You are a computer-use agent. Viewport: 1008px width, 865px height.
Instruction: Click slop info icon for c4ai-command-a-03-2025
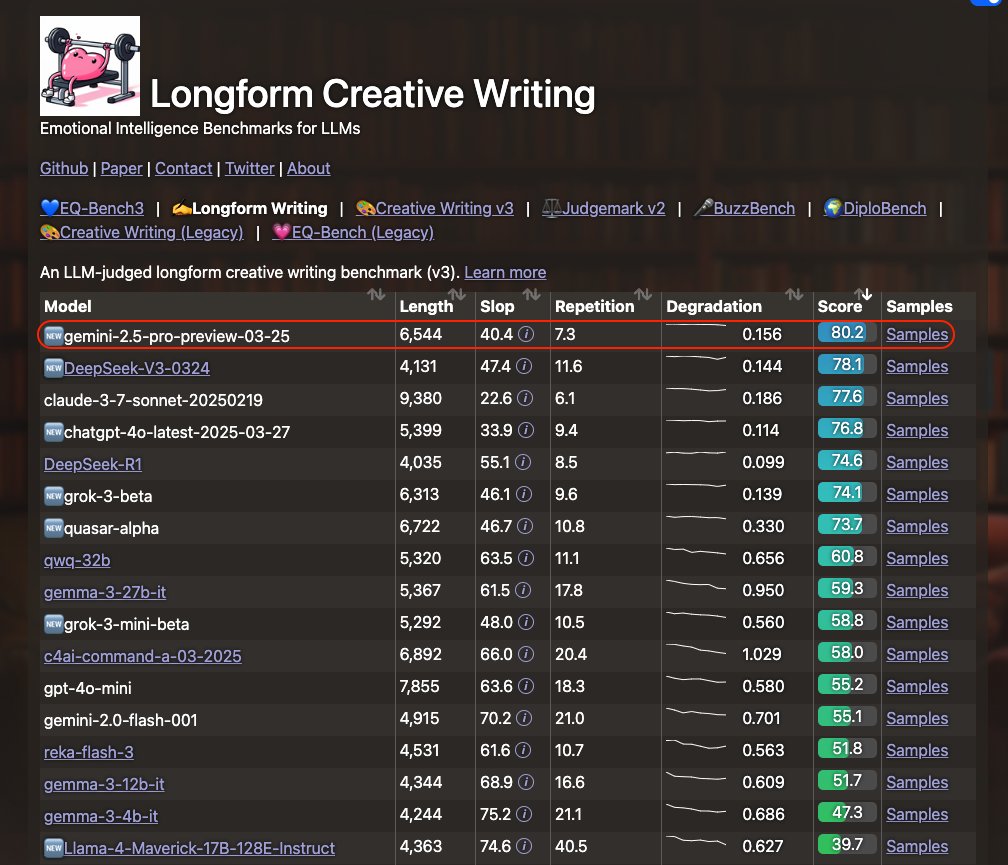pyautogui.click(x=526, y=654)
